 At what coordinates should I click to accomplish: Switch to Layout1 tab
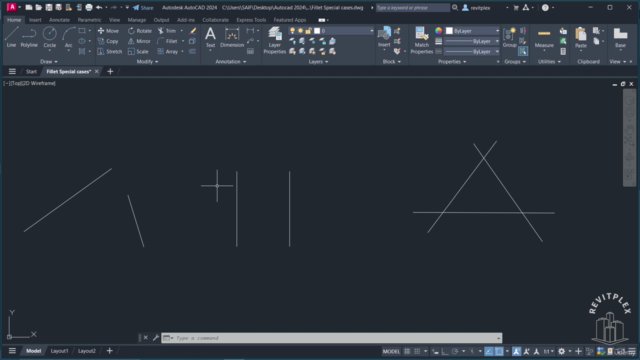[59, 351]
